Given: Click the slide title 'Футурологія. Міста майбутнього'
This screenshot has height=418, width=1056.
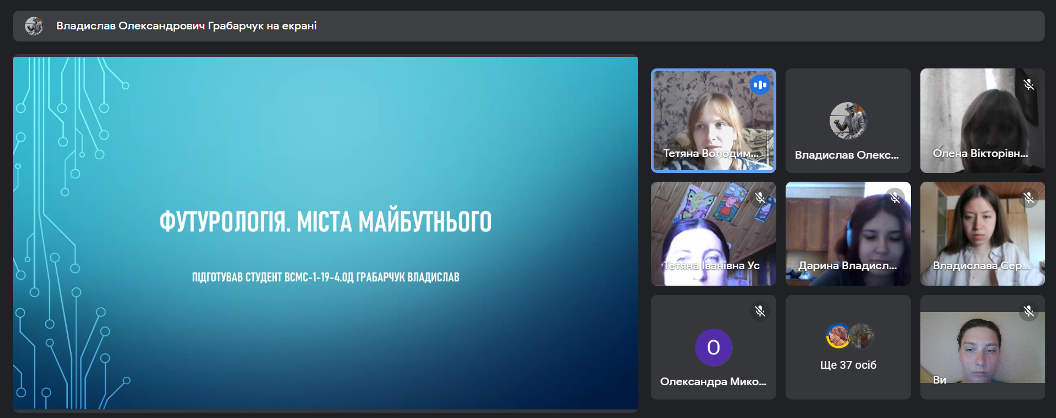Looking at the screenshot, I should (325, 221).
